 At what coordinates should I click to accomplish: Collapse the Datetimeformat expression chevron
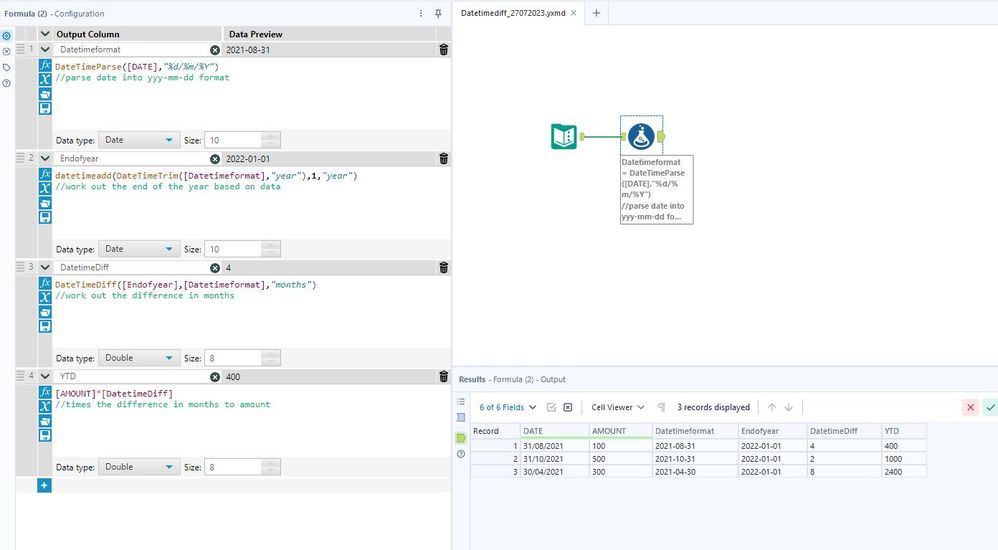pos(45,49)
